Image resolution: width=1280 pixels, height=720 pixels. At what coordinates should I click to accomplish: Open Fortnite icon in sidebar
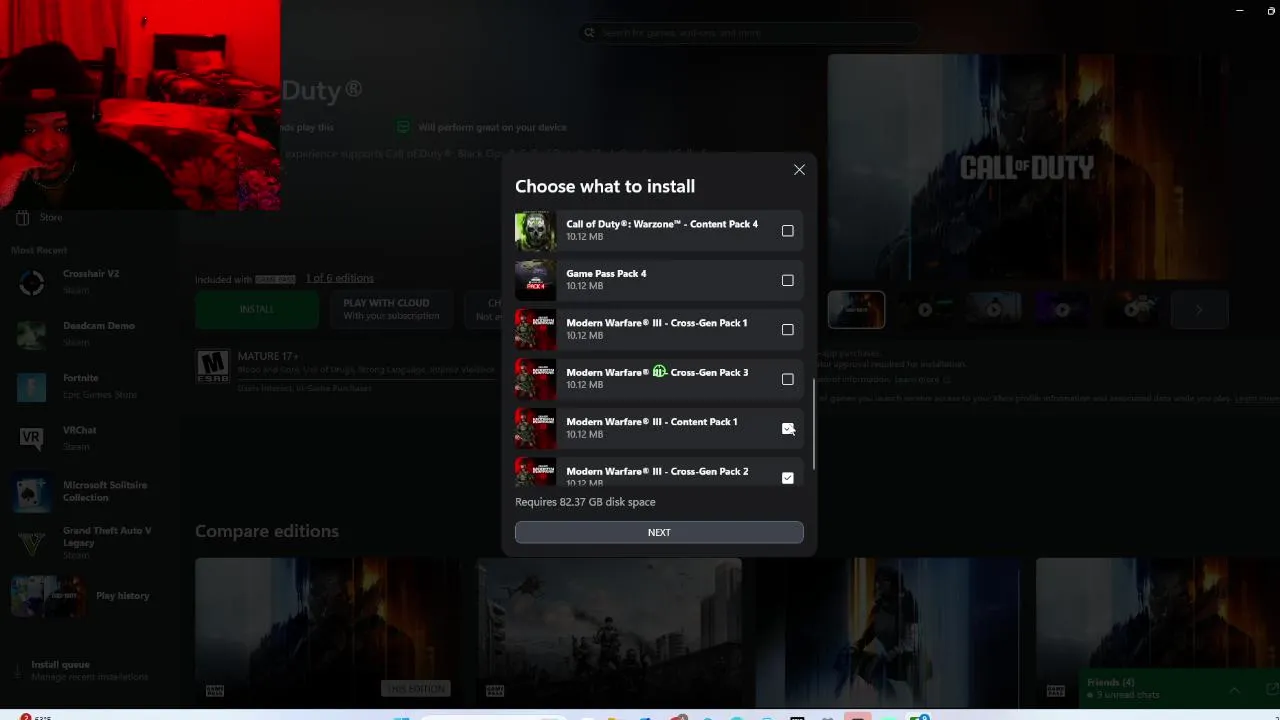coord(32,387)
